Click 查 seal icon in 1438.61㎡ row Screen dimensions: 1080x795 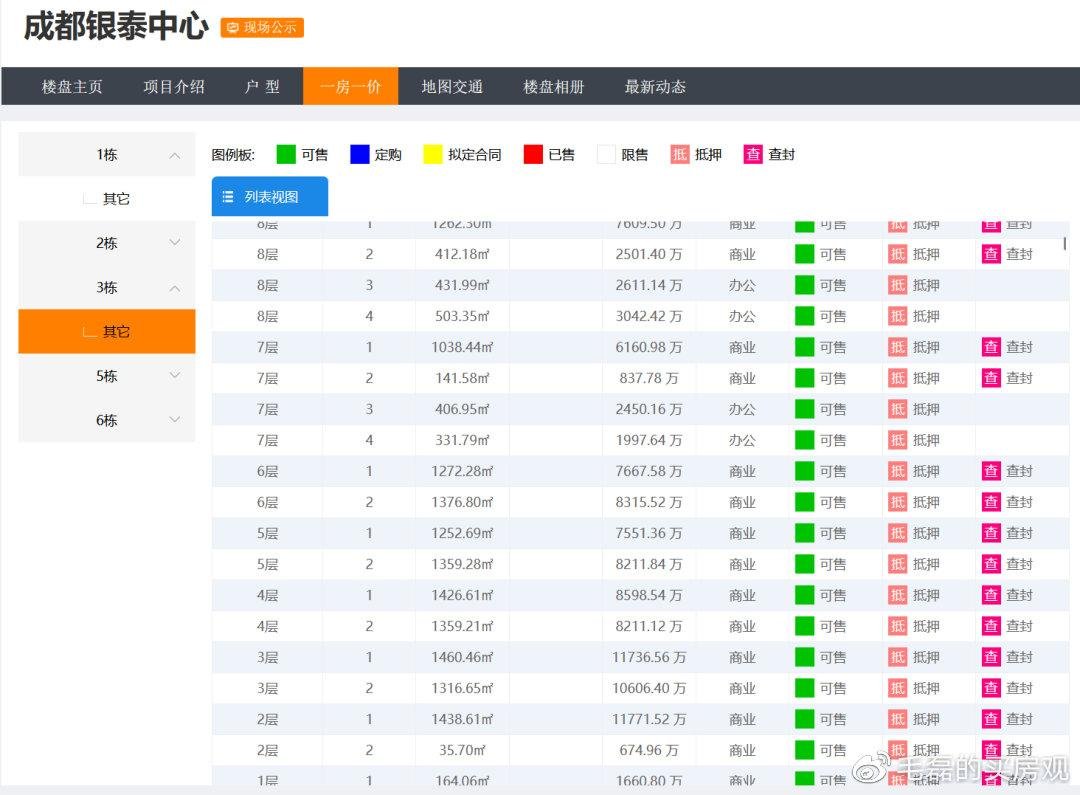(991, 719)
